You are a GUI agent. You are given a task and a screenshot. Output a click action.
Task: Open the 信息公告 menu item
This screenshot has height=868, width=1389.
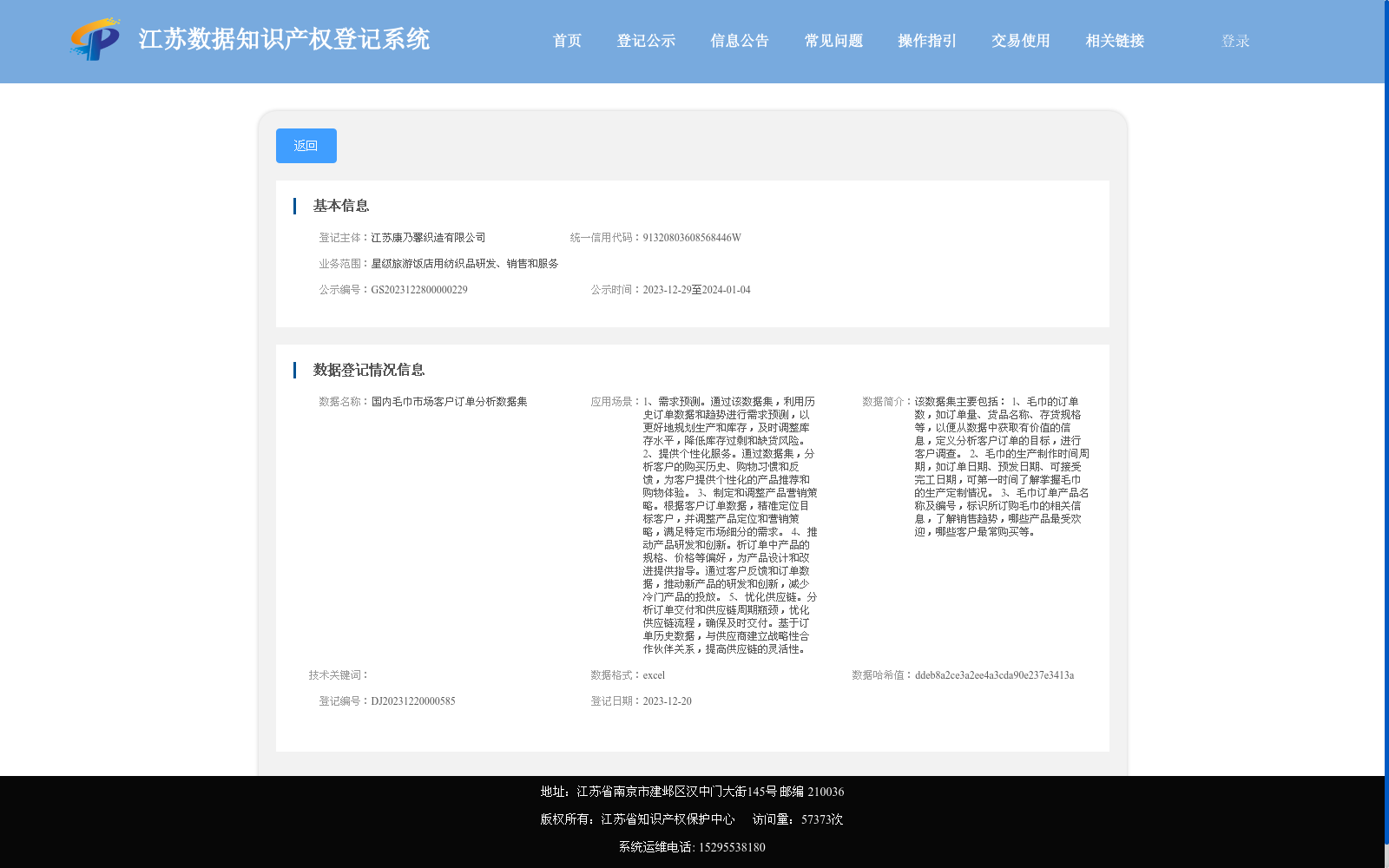tap(740, 41)
